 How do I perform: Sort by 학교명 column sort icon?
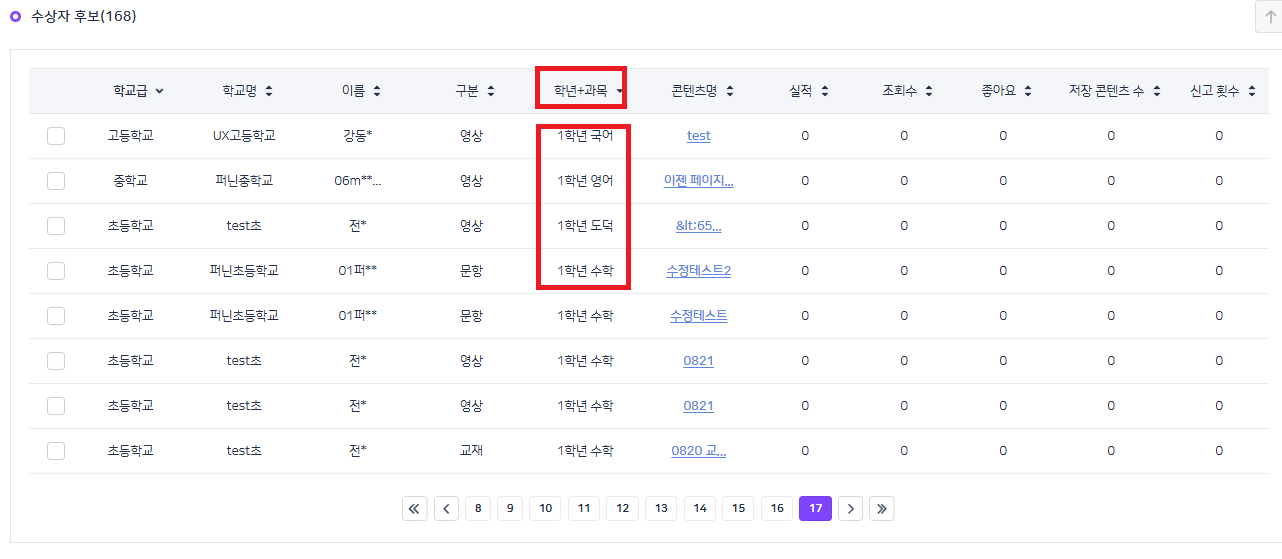269,91
